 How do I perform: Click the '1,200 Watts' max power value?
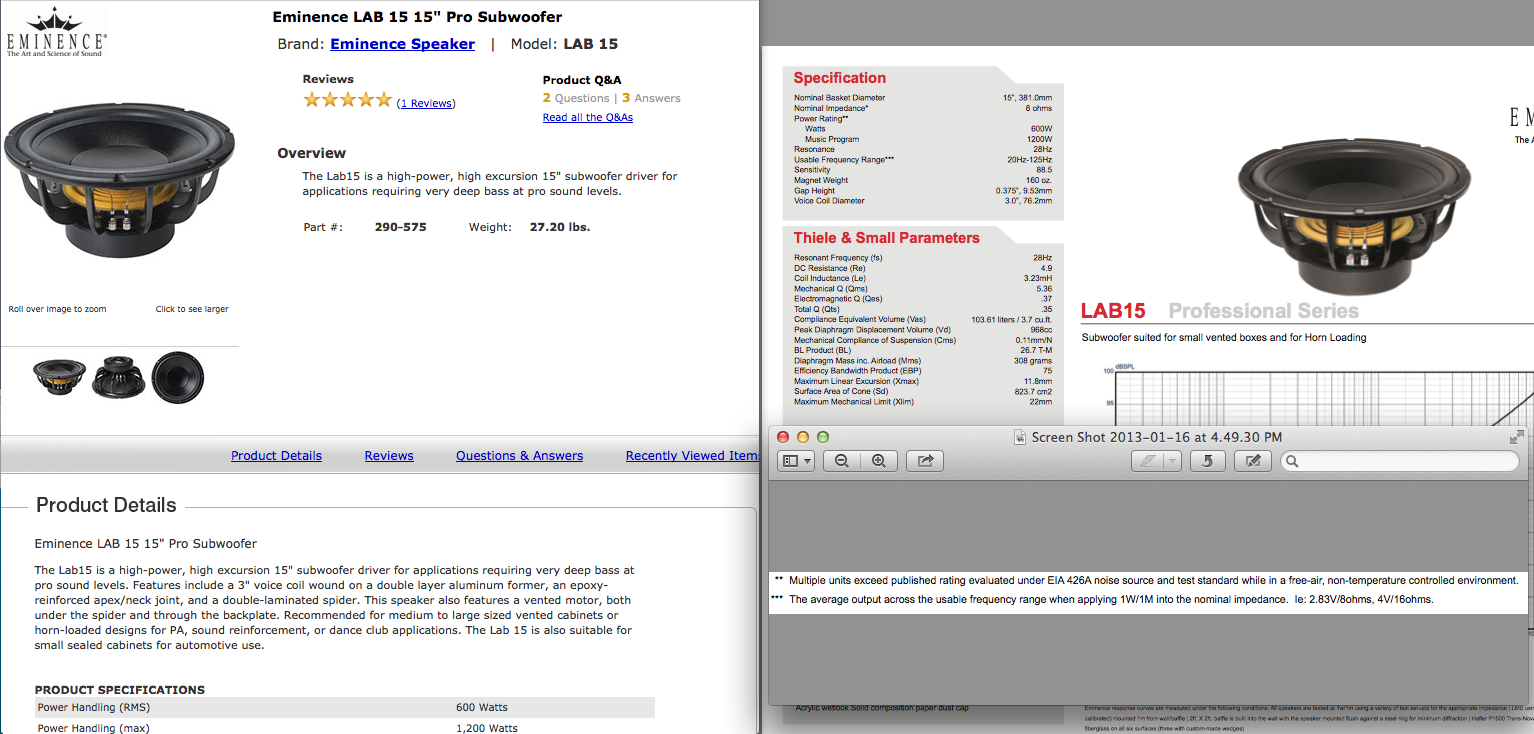[x=487, y=728]
